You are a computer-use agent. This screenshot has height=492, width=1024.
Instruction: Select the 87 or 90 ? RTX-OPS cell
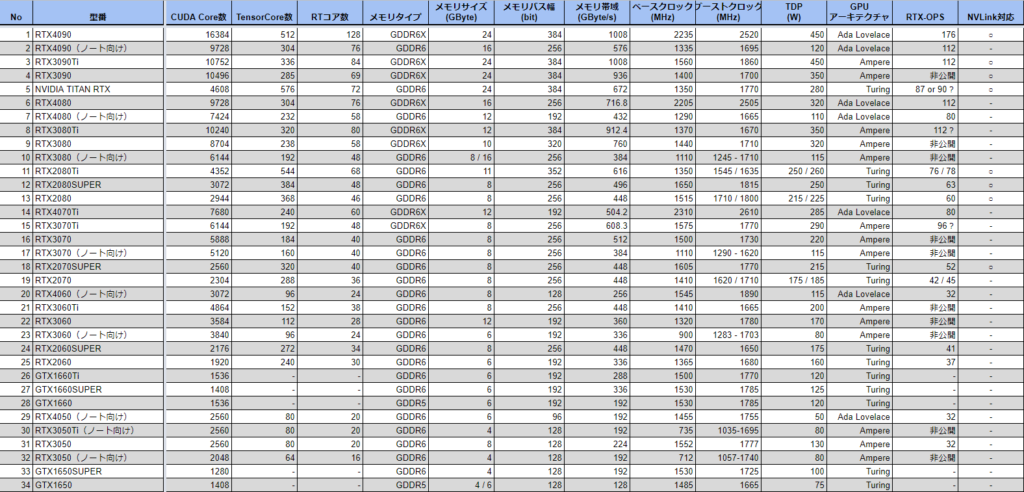925,90
